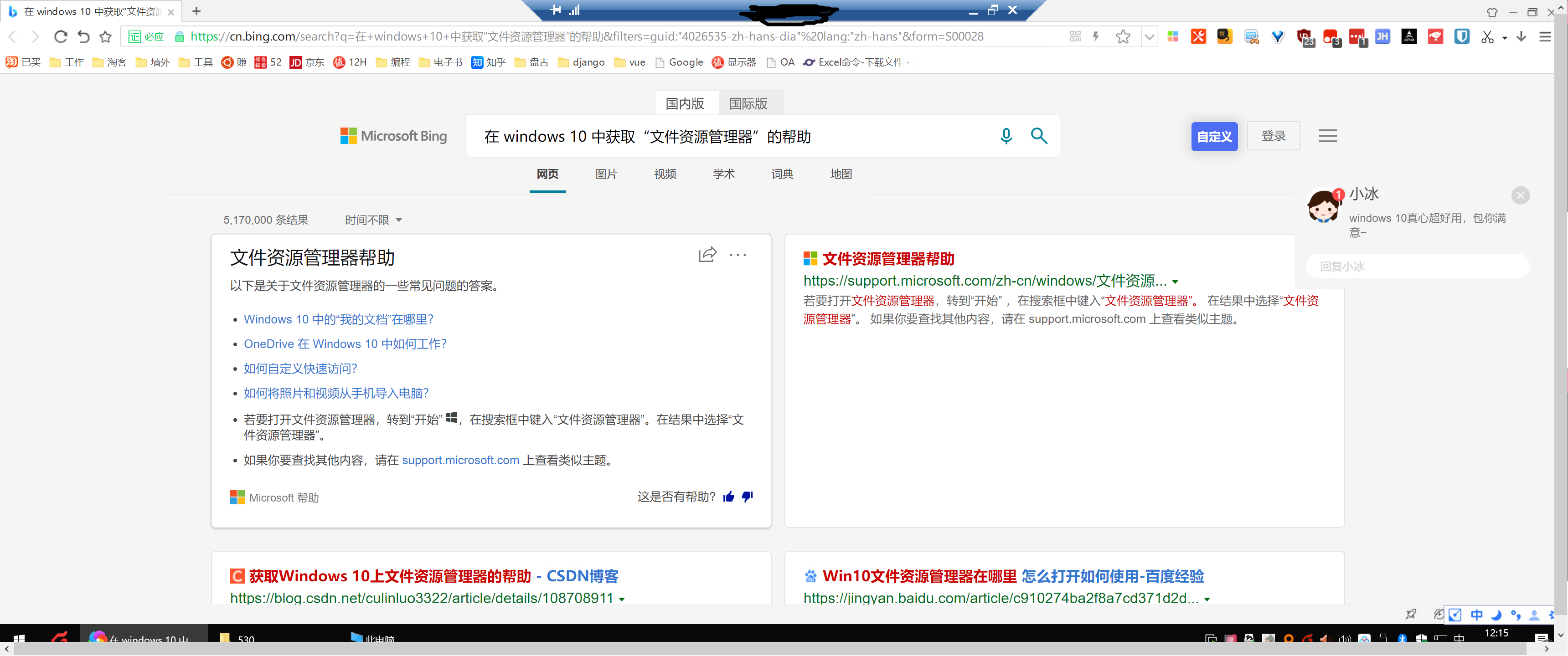Click the share arrow icon on answer card
Image resolution: width=1568 pixels, height=656 pixels.
tap(707, 254)
